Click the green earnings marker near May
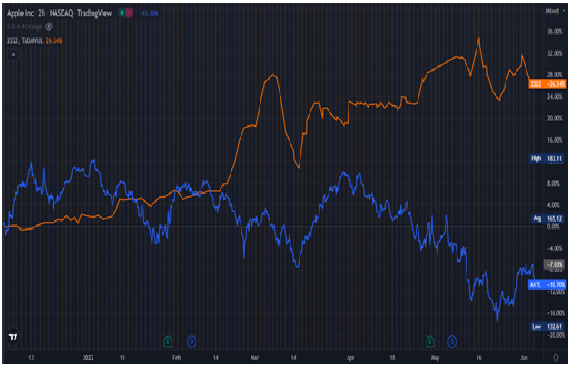 point(430,342)
